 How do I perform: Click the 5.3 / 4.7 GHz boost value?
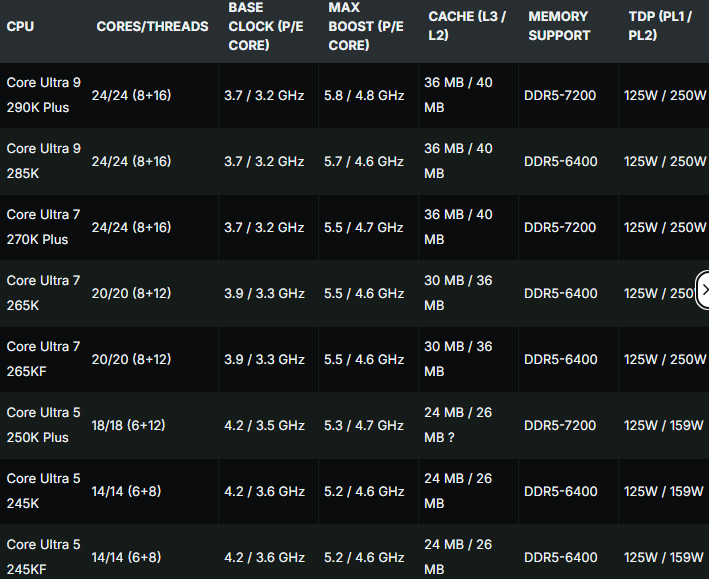364,425
